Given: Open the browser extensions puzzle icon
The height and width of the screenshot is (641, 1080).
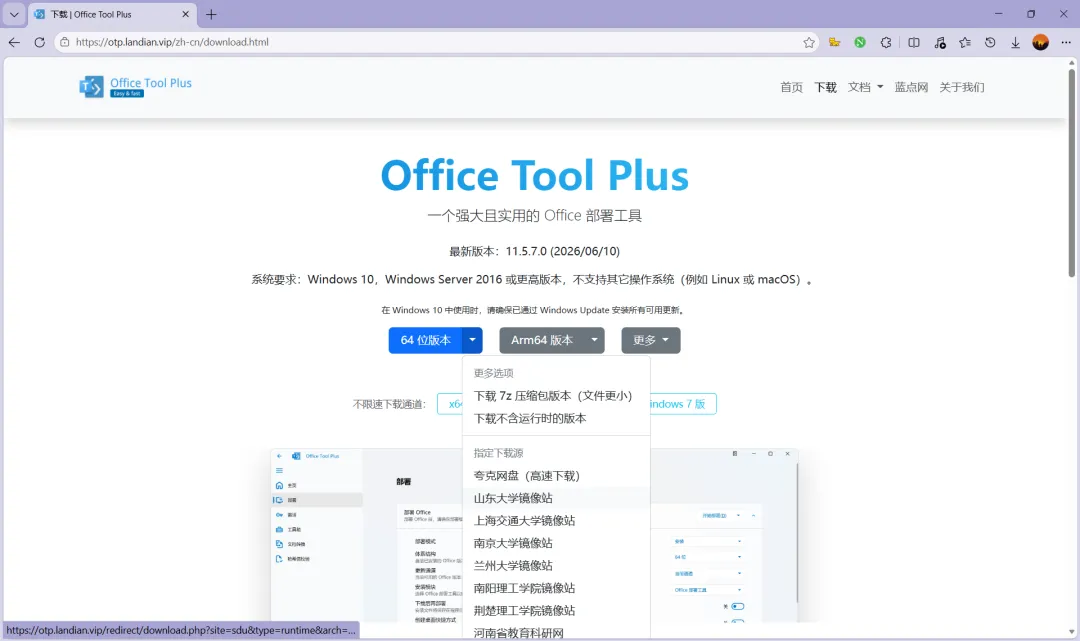Looking at the screenshot, I should (886, 42).
